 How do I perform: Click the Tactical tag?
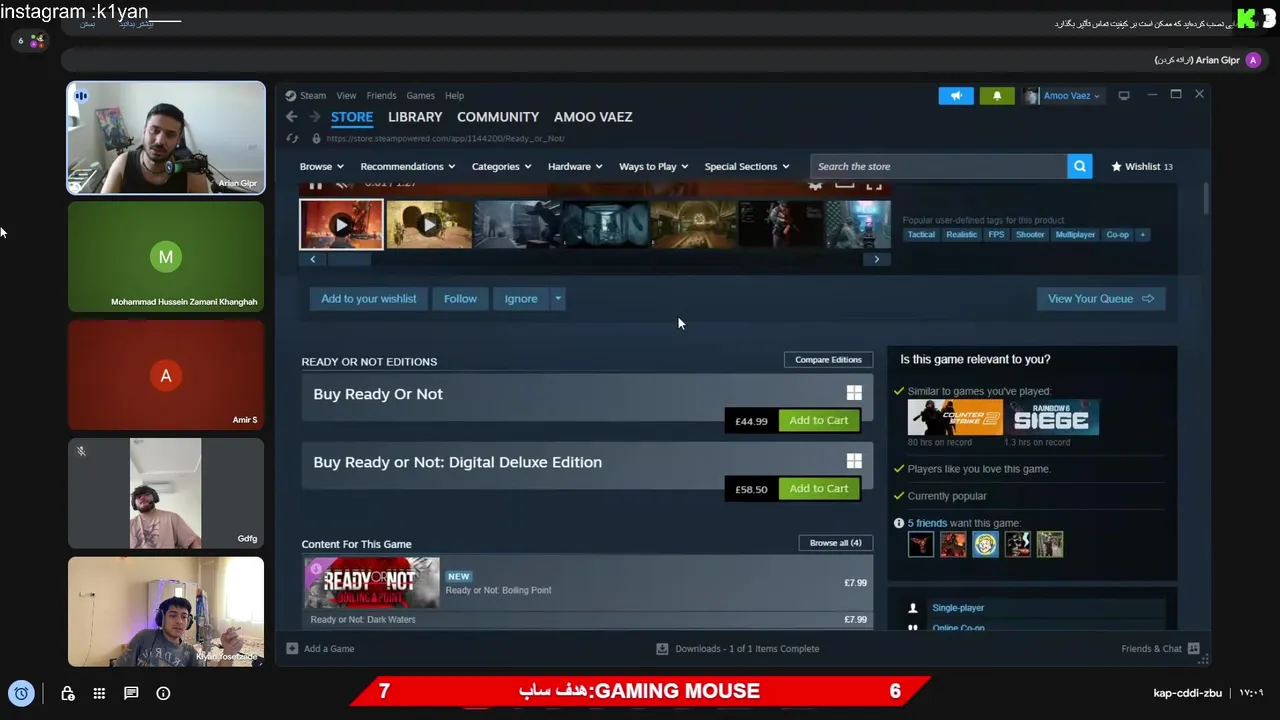[x=921, y=234]
